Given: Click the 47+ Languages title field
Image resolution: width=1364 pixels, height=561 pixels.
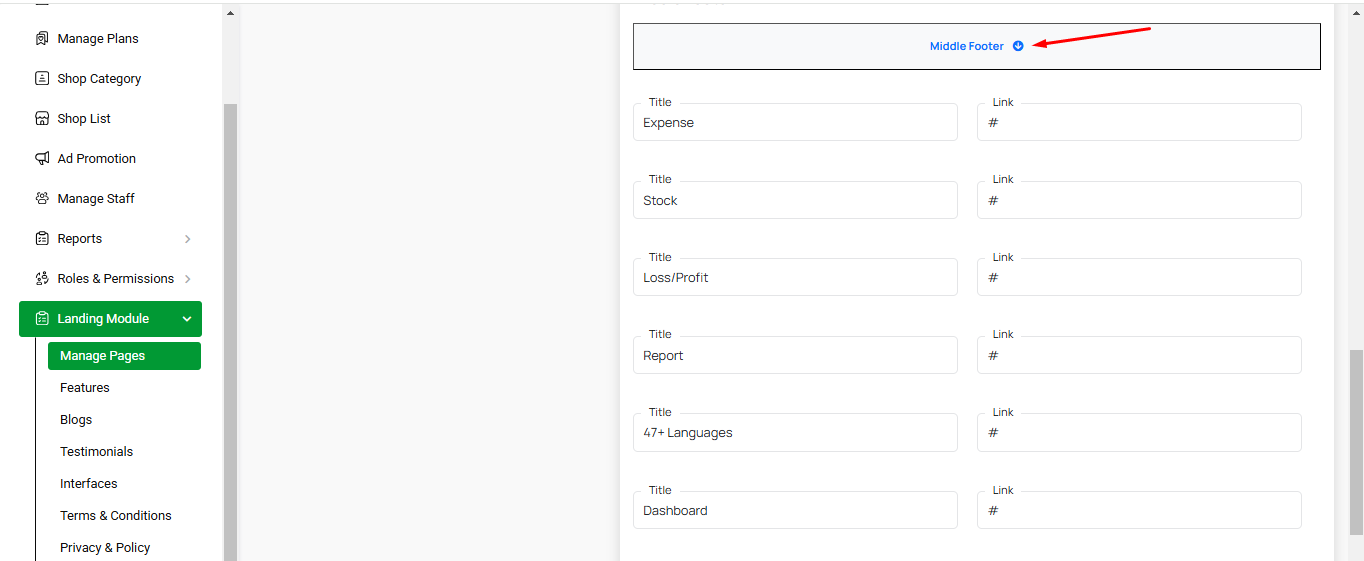Looking at the screenshot, I should pyautogui.click(x=795, y=433).
